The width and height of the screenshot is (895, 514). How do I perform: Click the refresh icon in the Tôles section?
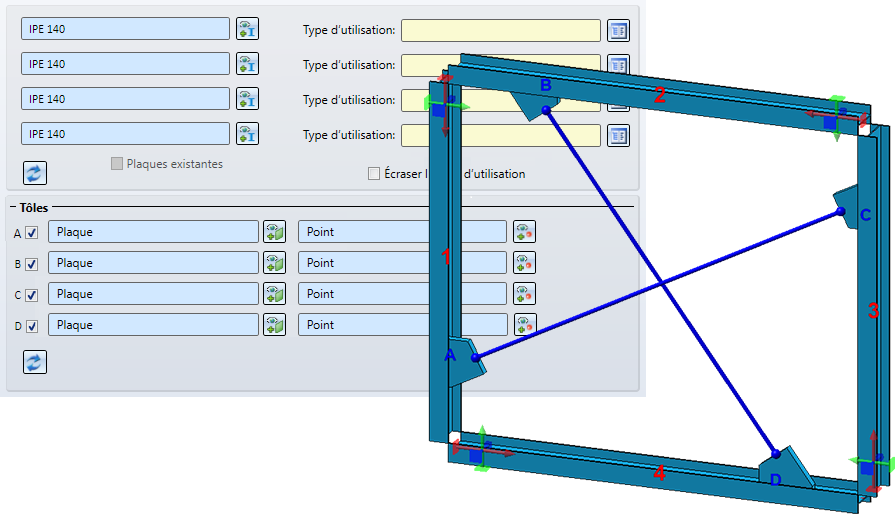(x=35, y=362)
